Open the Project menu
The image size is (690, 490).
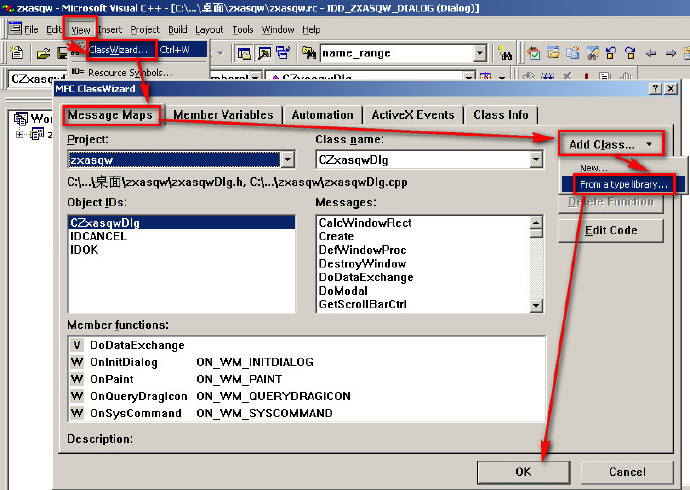coord(145,29)
